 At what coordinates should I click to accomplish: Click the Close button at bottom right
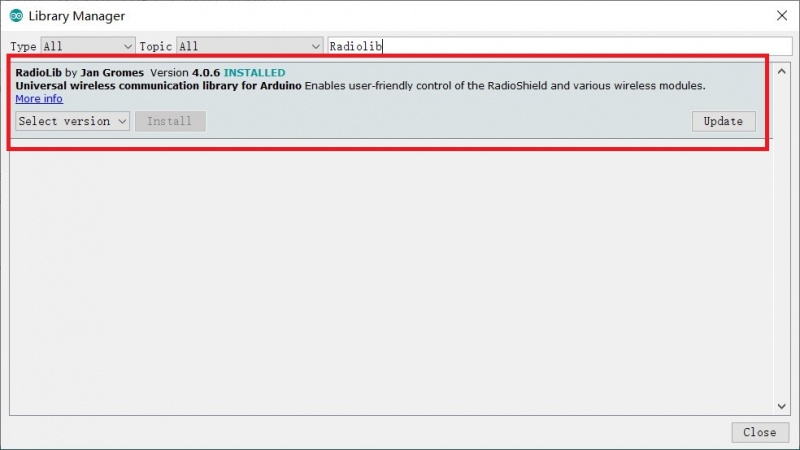click(x=760, y=432)
